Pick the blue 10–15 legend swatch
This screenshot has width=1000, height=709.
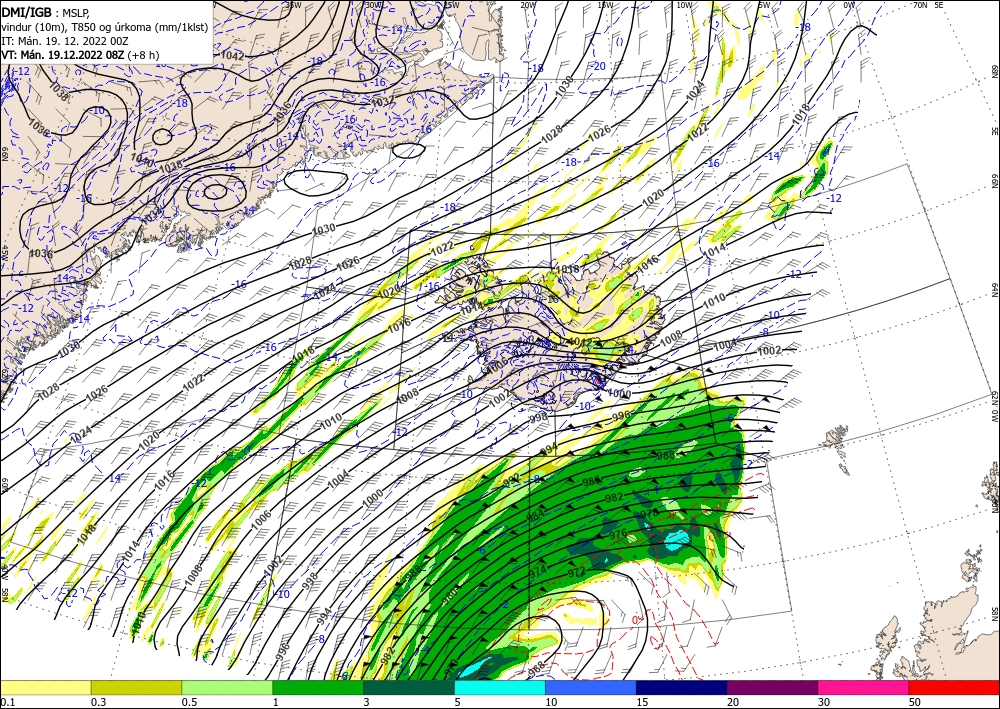point(591,687)
